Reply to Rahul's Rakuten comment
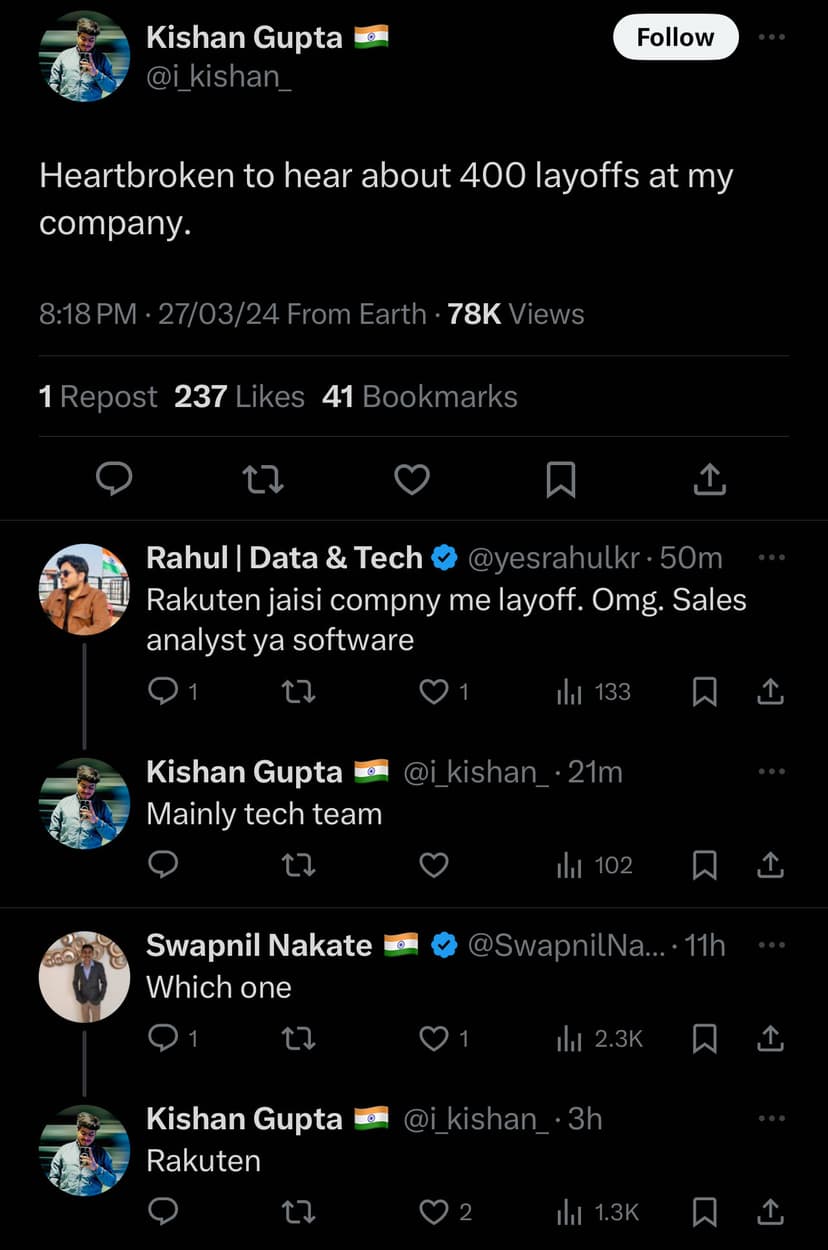Screen dimensions: 828x1250 [x=163, y=692]
